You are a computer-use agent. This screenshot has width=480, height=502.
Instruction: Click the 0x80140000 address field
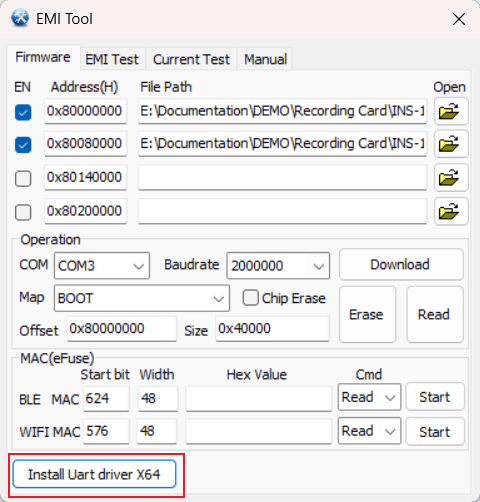[85, 177]
